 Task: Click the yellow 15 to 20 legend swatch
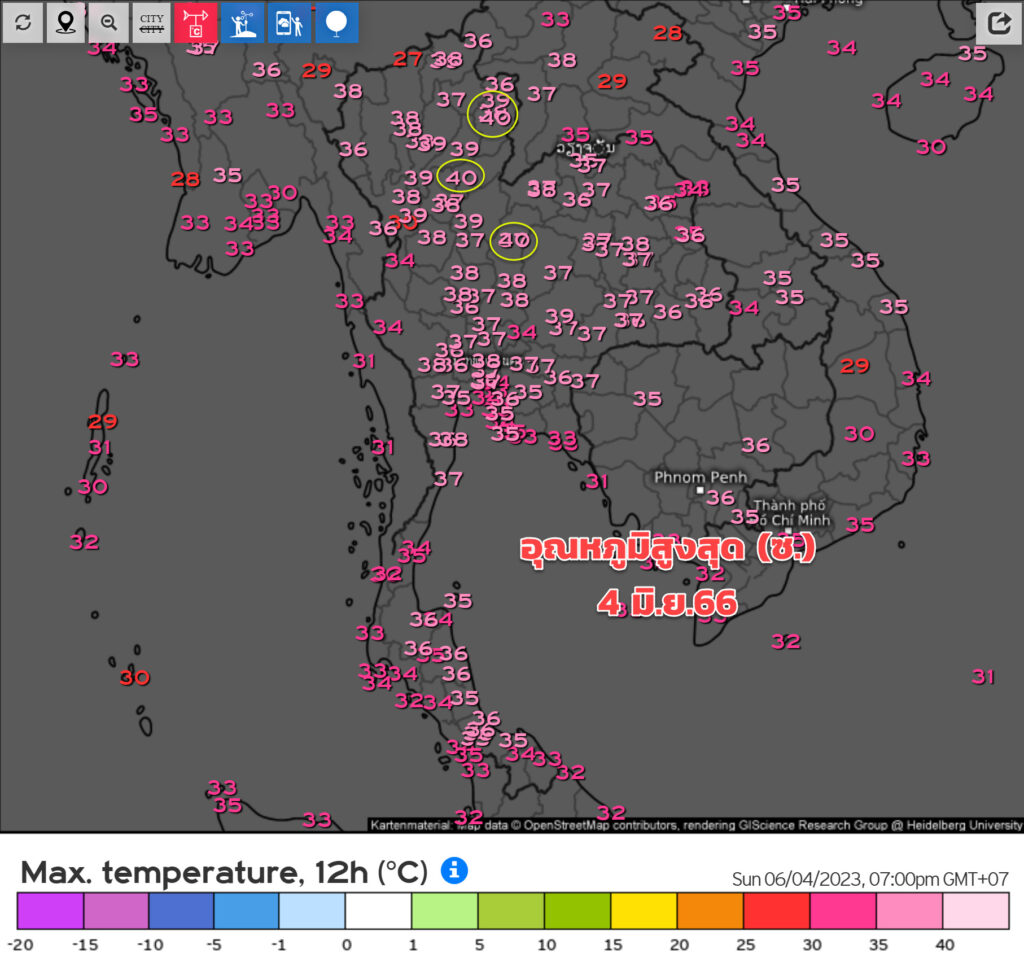coord(643,911)
